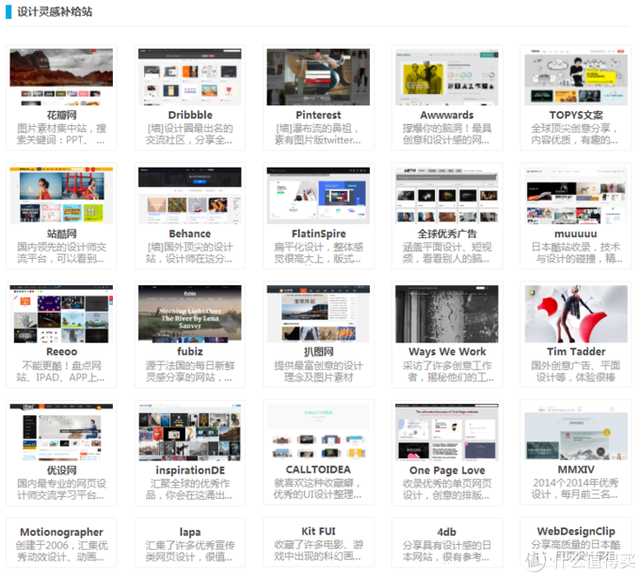Click description '撑爆你的脑洞！最具创意和设计感的网...'
This screenshot has width=640, height=577.
click(x=447, y=134)
